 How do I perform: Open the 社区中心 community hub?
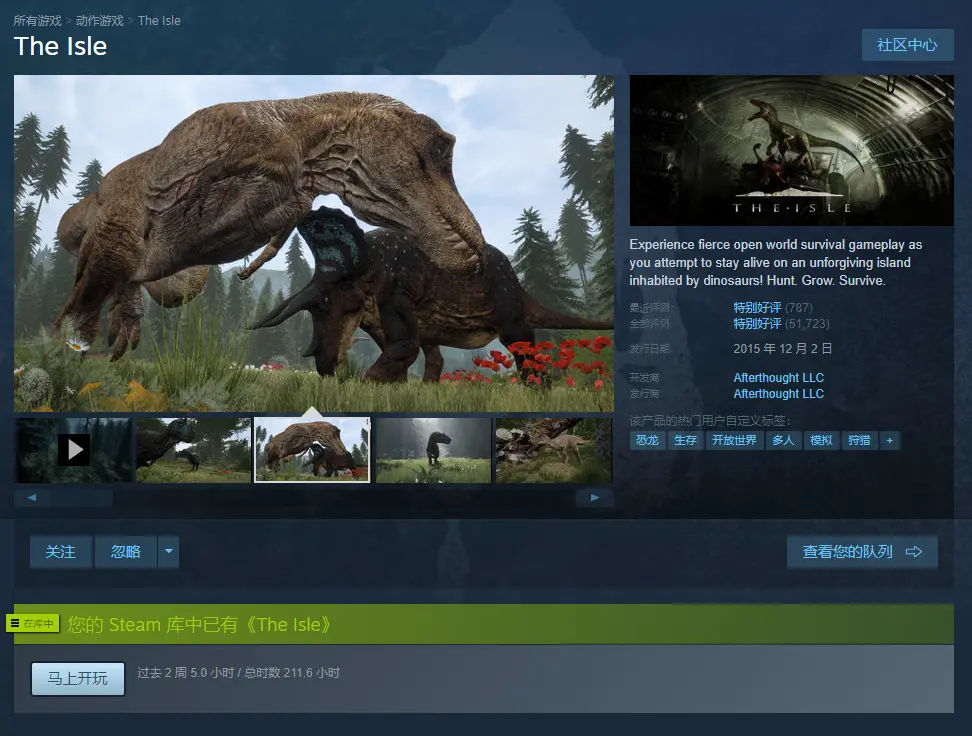[x=907, y=45]
